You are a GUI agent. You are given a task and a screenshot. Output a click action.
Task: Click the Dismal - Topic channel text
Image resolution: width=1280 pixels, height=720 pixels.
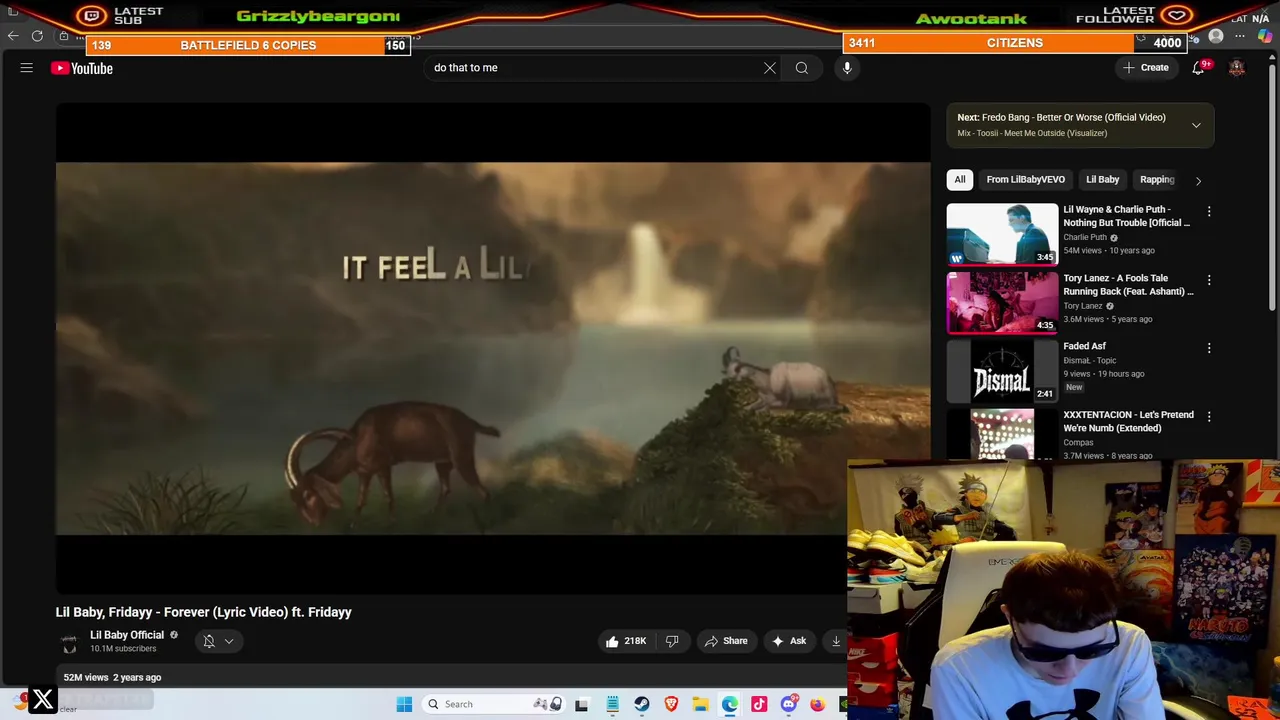(x=1089, y=360)
